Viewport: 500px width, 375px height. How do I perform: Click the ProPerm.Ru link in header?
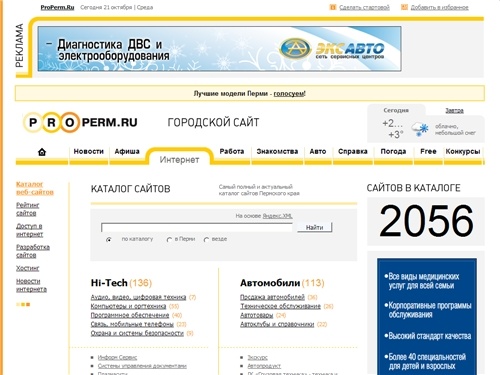pyautogui.click(x=57, y=7)
